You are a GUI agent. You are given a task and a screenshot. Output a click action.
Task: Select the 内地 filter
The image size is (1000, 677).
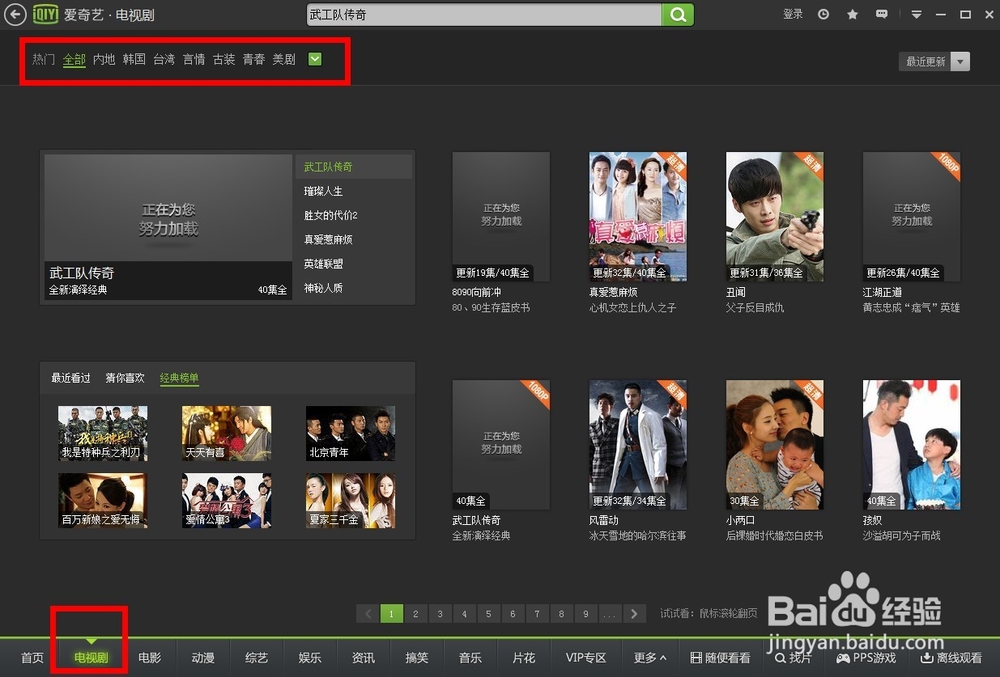coord(104,59)
